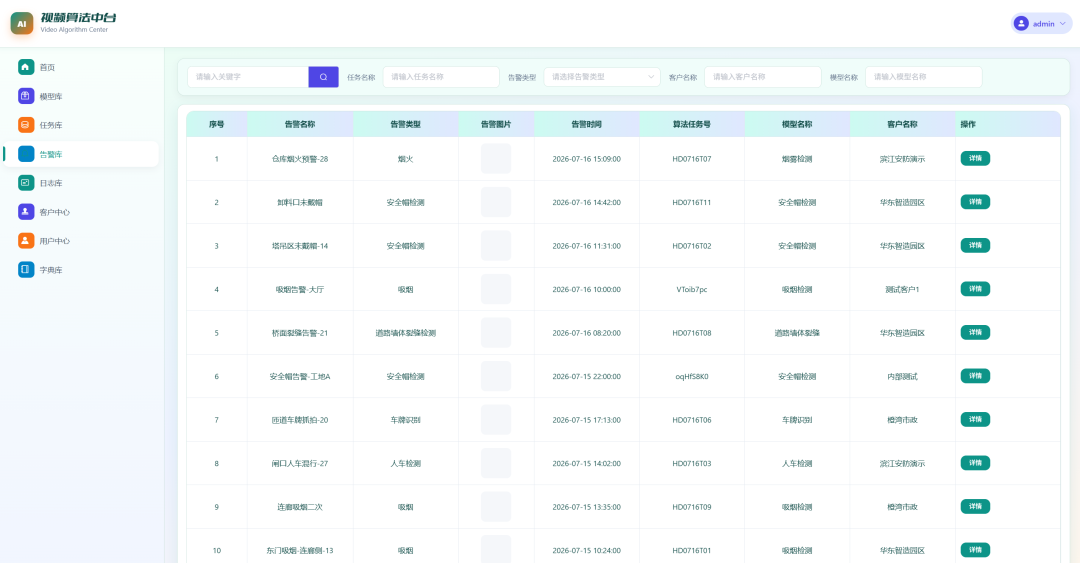Focus the 模型名称 input field
Viewport: 1080px width, 563px height.
click(924, 77)
